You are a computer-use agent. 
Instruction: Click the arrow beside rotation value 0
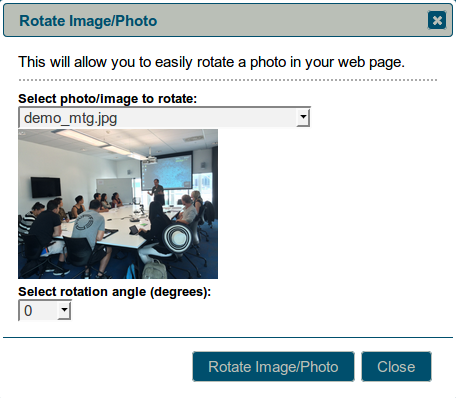coord(64,310)
